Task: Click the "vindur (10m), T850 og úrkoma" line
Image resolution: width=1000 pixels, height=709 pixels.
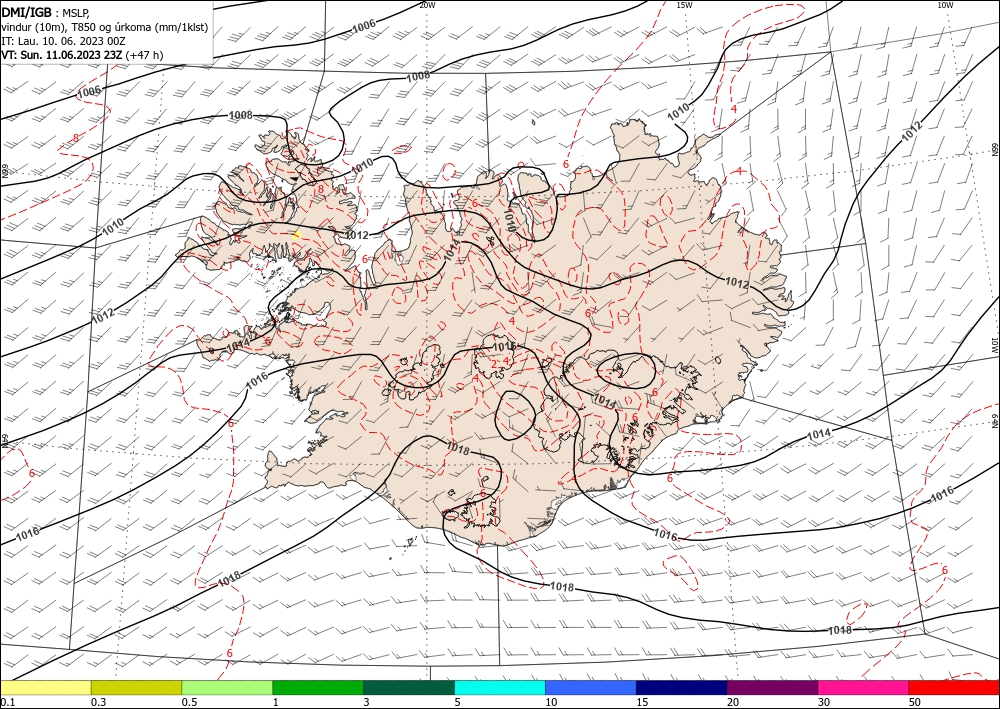Action: 105,27
